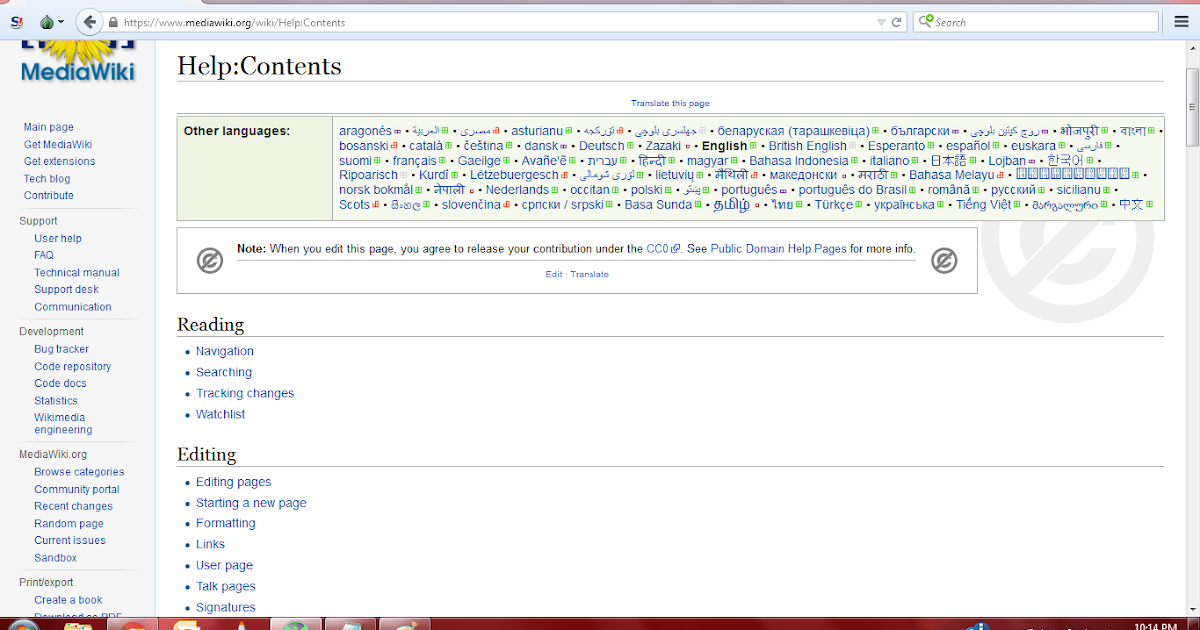
Task: Choose the Bahasa Indonesia language
Action: point(799,160)
